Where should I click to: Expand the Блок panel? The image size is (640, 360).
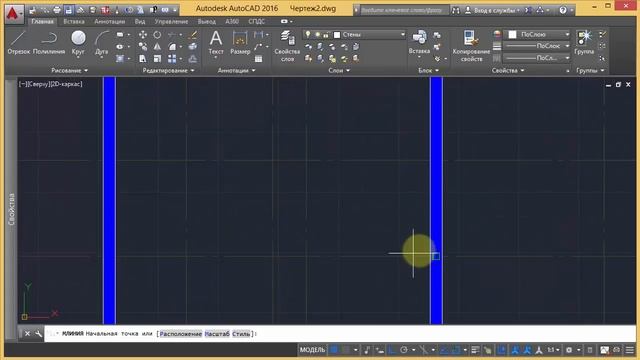tap(428, 71)
